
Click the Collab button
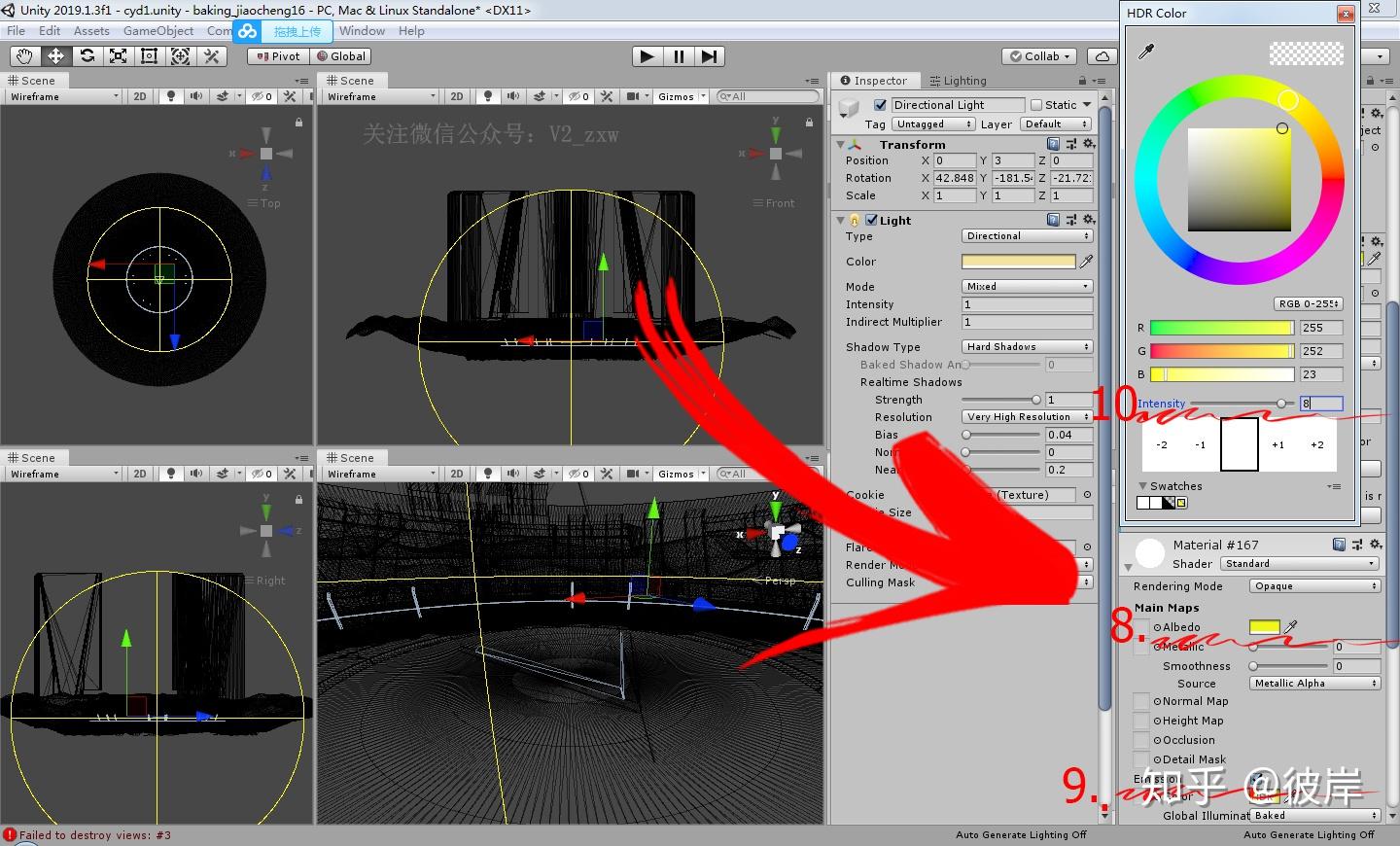[1040, 56]
